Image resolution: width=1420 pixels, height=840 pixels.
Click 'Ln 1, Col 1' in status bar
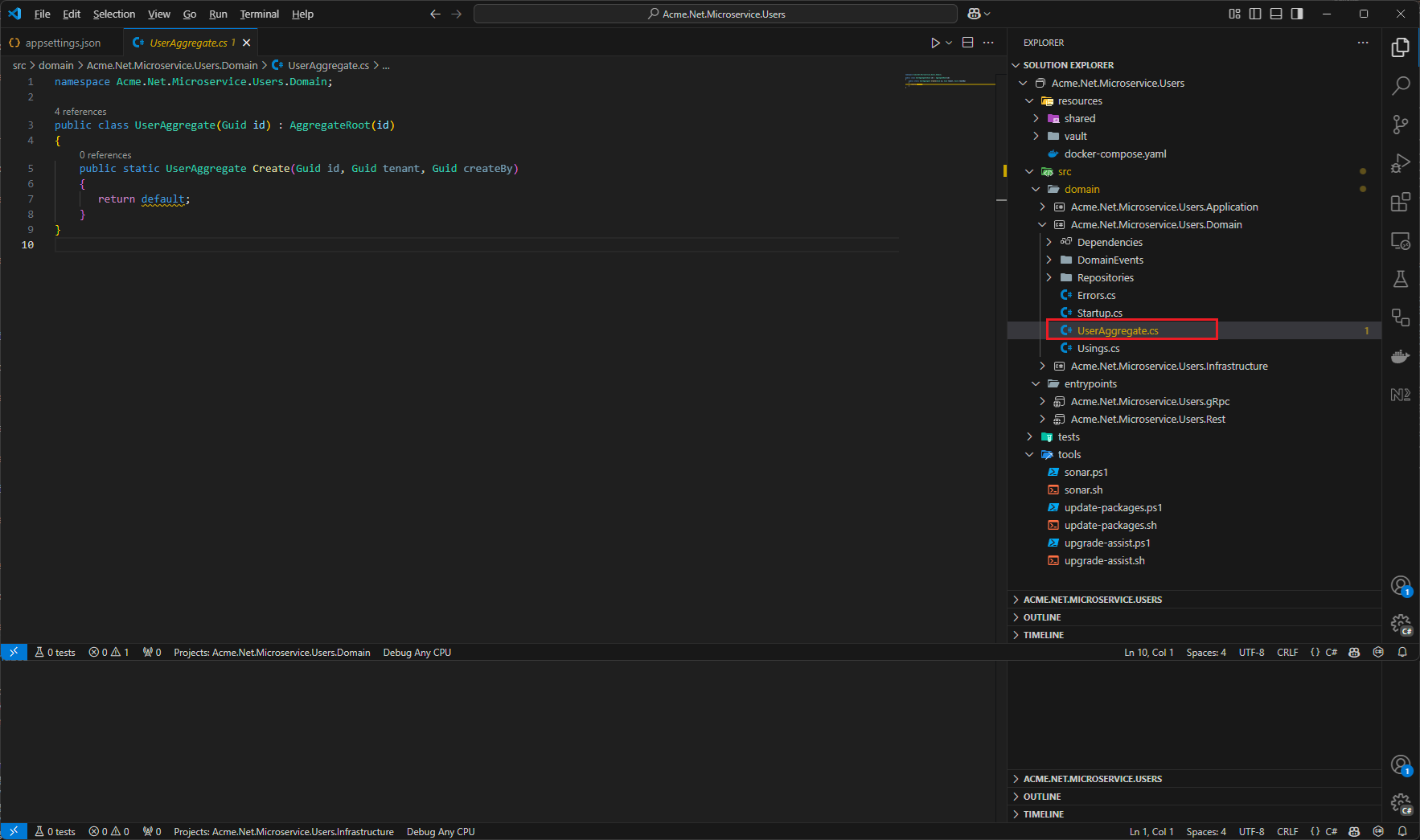click(x=1151, y=831)
